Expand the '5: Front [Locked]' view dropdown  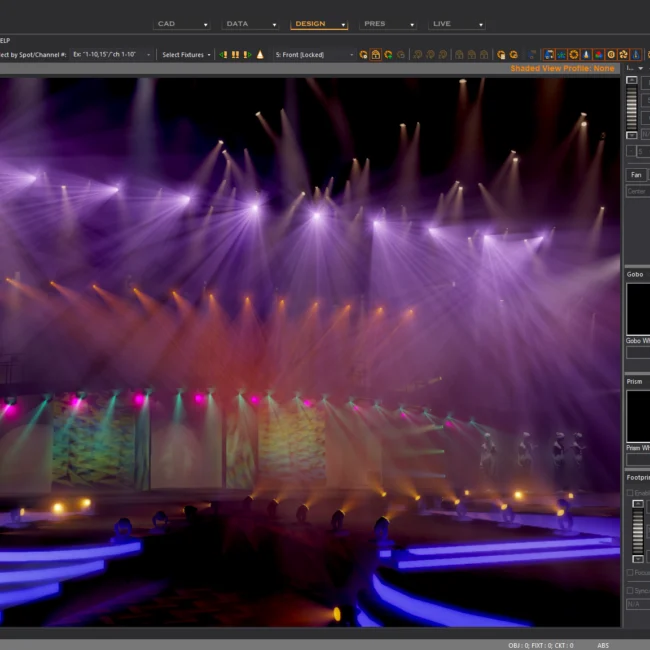coord(351,55)
